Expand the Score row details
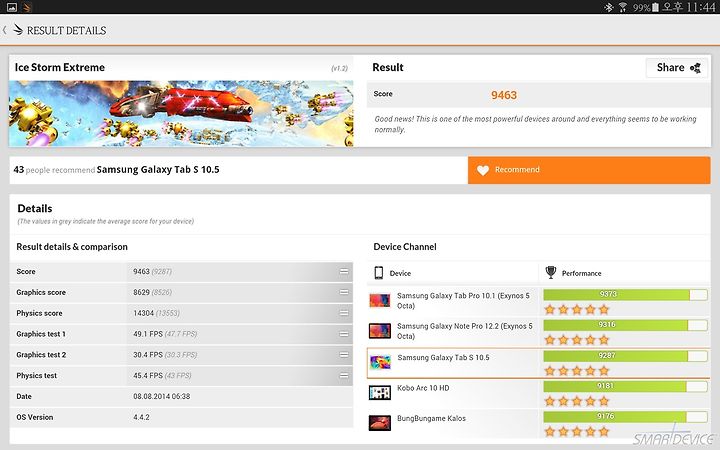The width and height of the screenshot is (720, 450). coord(343,272)
